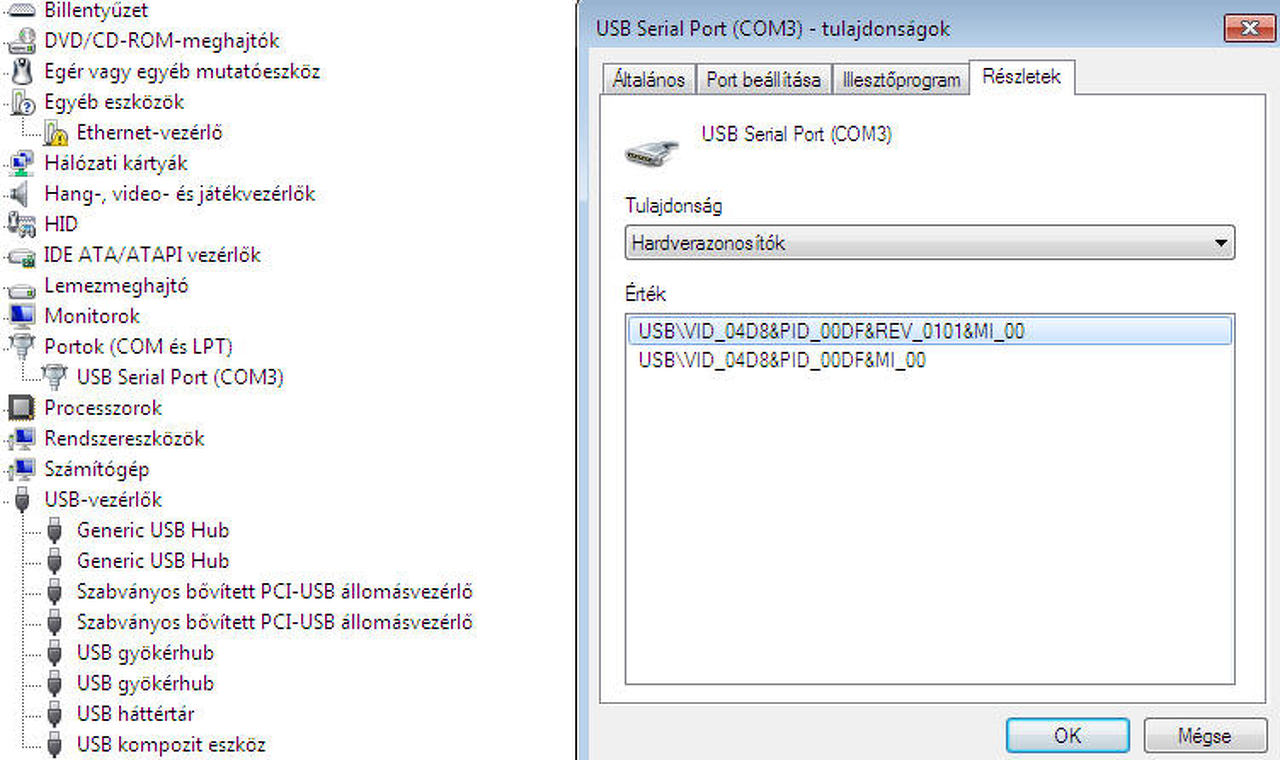Switch to the Általános tab

coord(649,80)
